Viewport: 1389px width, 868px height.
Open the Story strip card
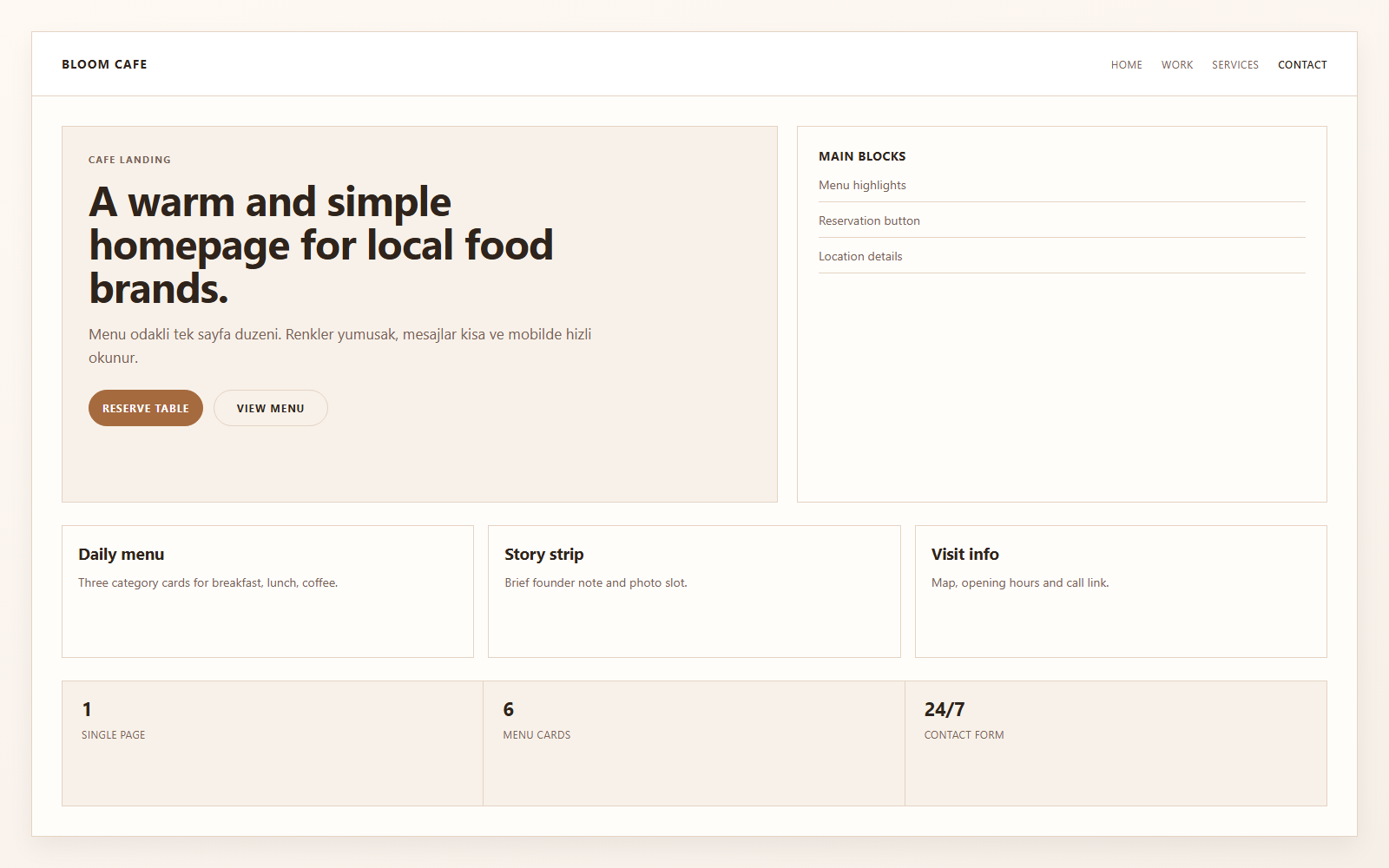[x=694, y=591]
